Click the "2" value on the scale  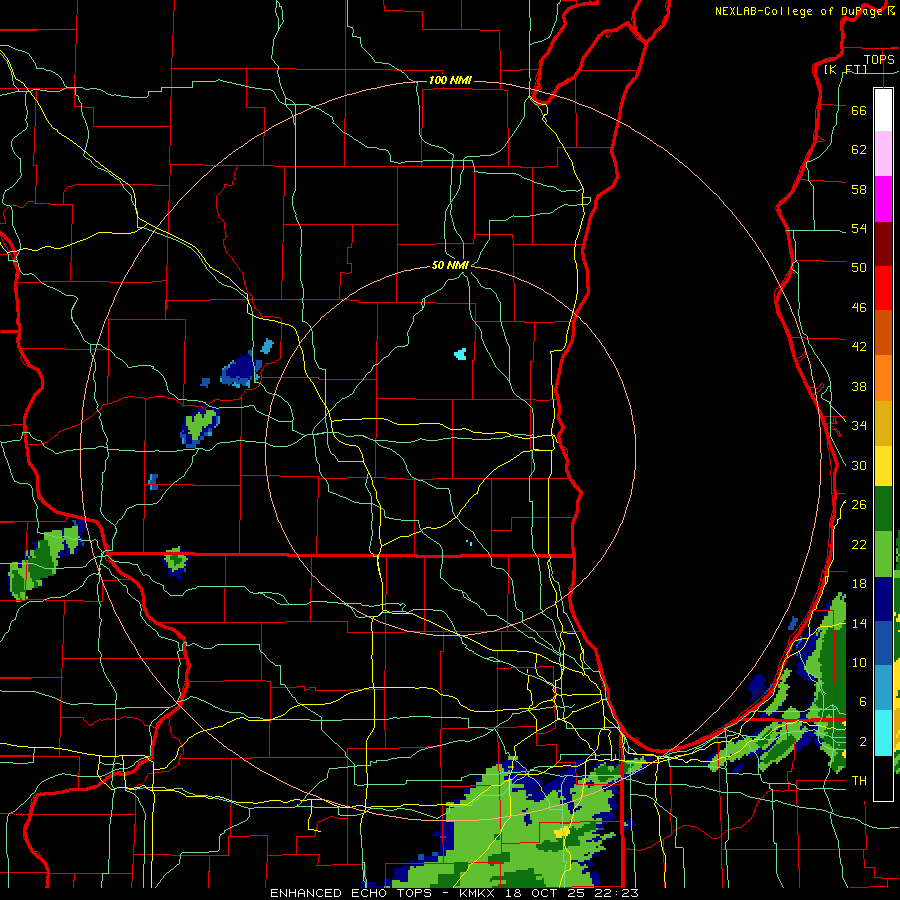click(863, 742)
